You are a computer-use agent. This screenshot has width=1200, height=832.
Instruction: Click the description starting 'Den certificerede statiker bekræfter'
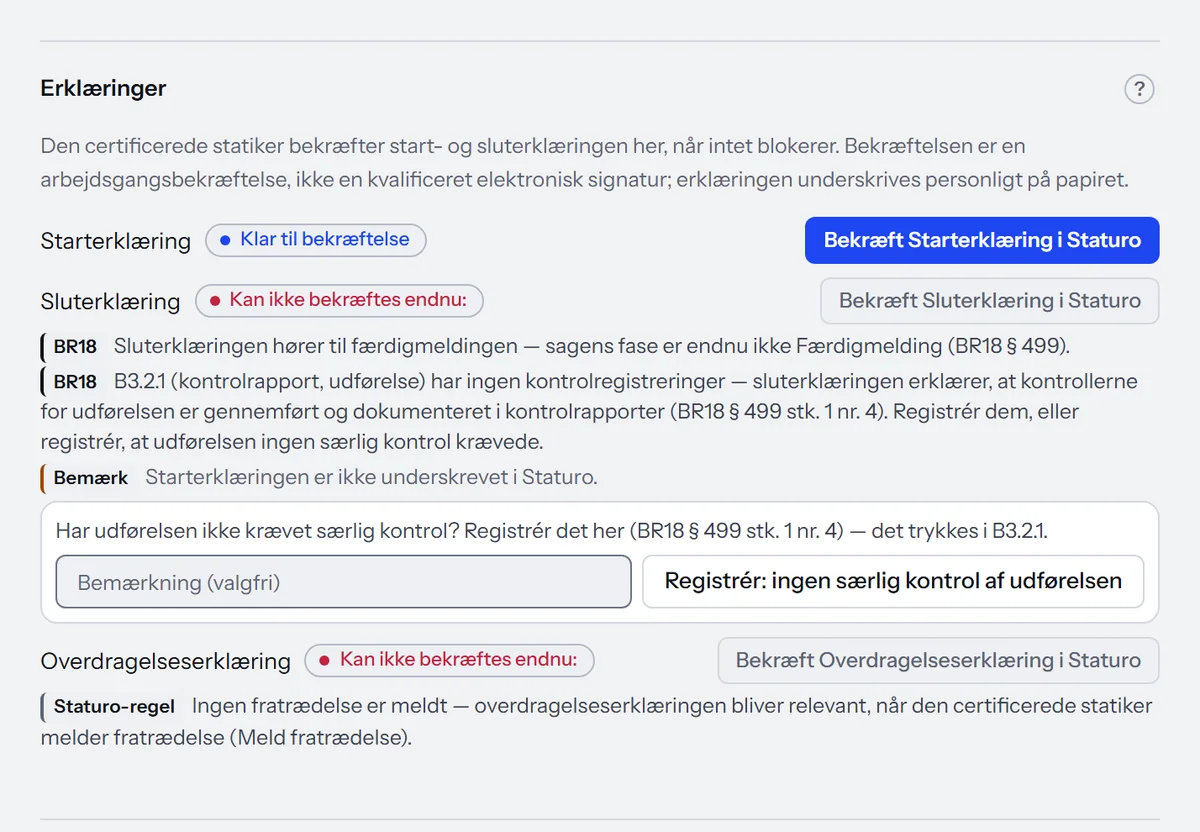point(583,164)
